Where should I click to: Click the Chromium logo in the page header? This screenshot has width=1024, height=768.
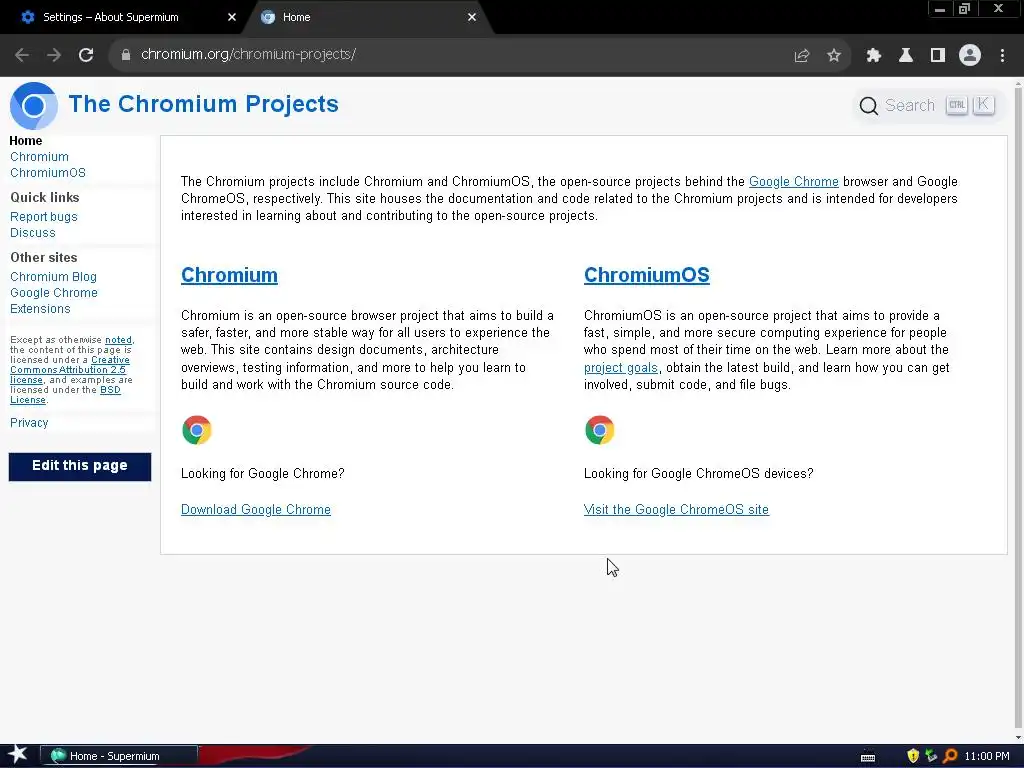point(34,106)
